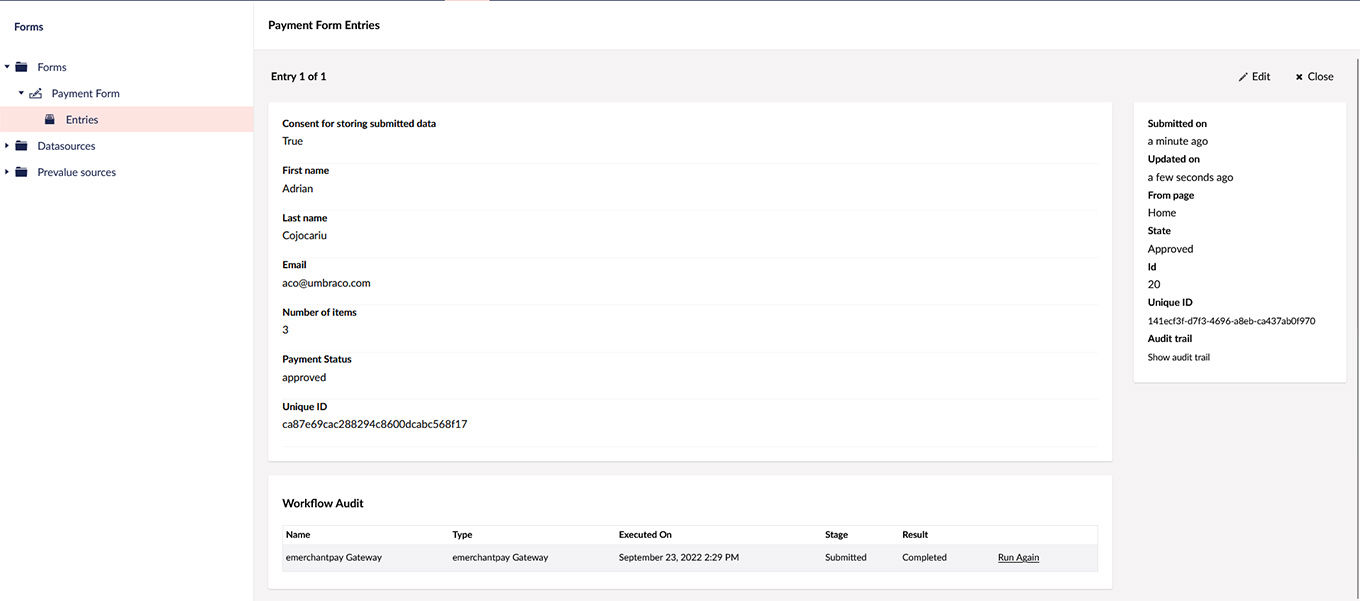Click the Workflow Audit heading
The width and height of the screenshot is (1360, 601).
pyautogui.click(x=323, y=504)
